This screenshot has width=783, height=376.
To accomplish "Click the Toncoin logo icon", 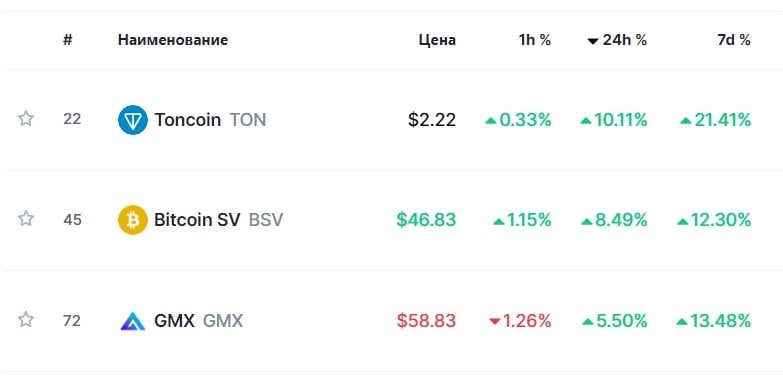I will pos(133,120).
